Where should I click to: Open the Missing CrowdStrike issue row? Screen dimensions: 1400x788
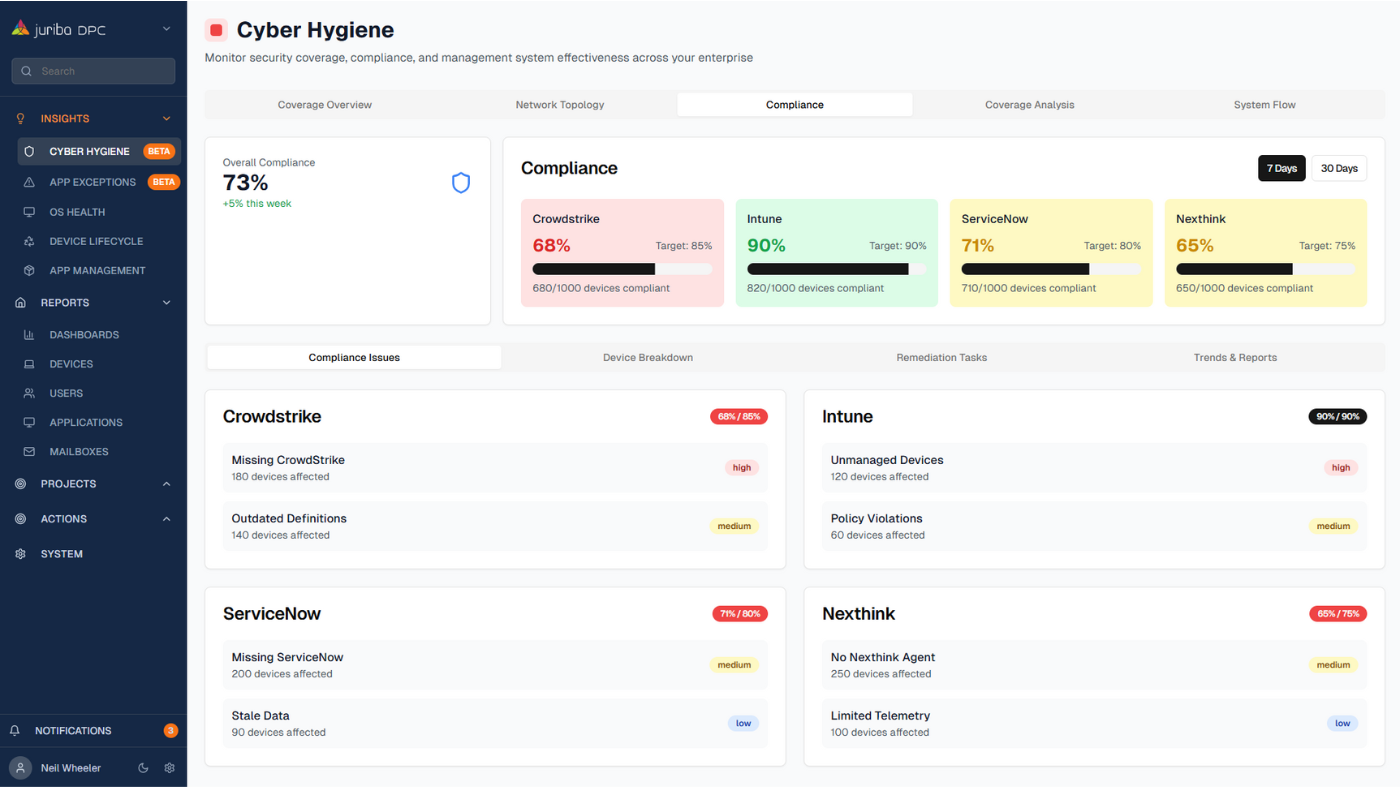[x=495, y=468]
